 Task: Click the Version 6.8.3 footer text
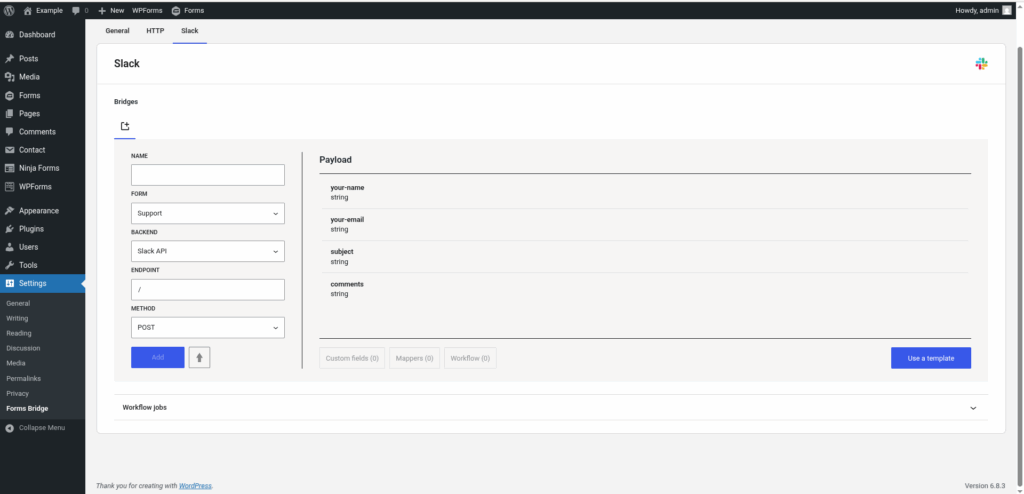click(985, 486)
